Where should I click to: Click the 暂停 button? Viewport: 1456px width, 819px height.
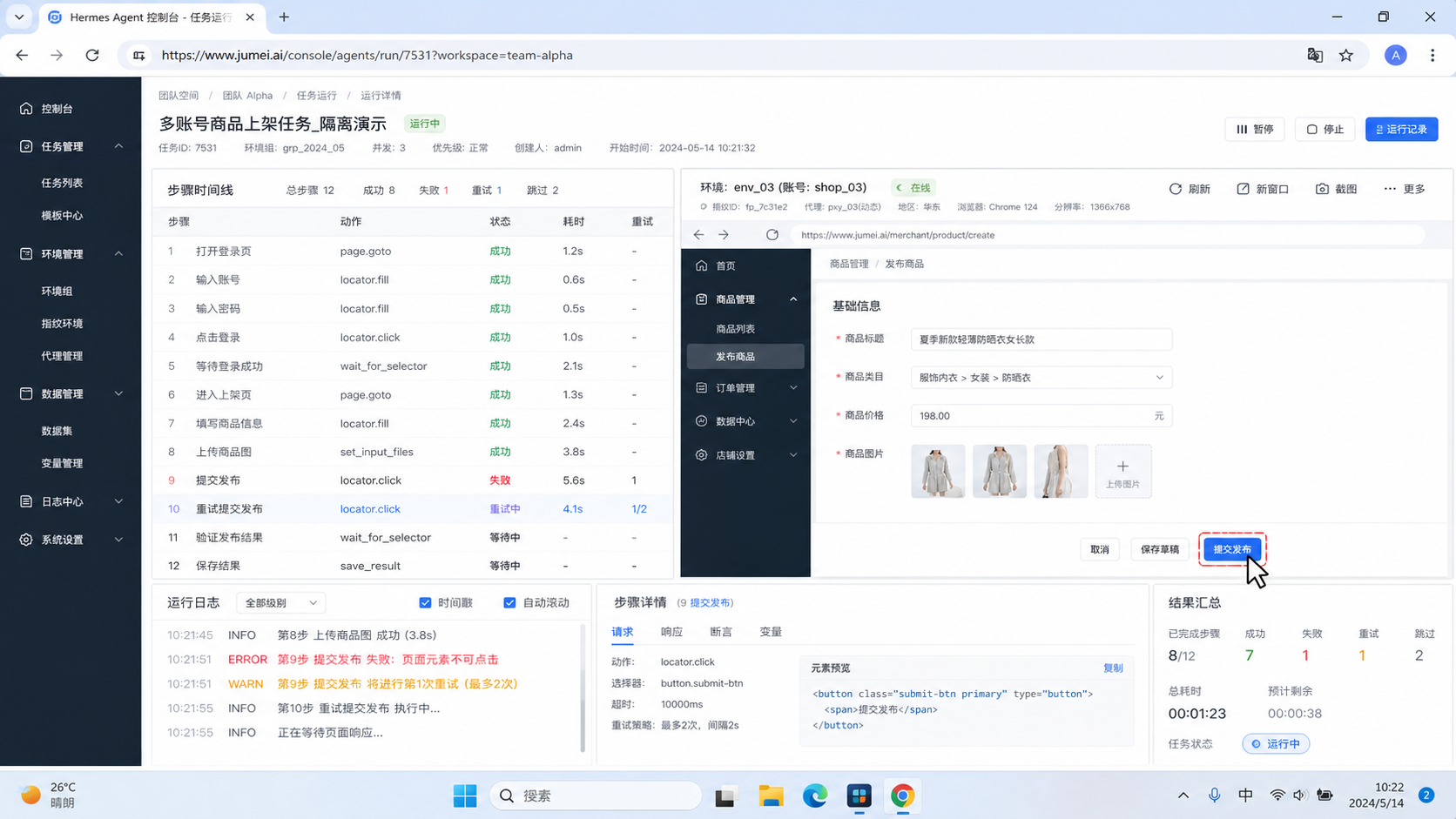(x=1255, y=129)
